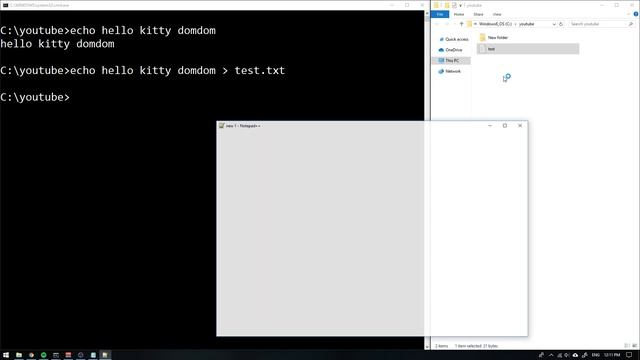This screenshot has height=360, width=640.
Task: Show hidden system tray icons
Action: (551, 355)
